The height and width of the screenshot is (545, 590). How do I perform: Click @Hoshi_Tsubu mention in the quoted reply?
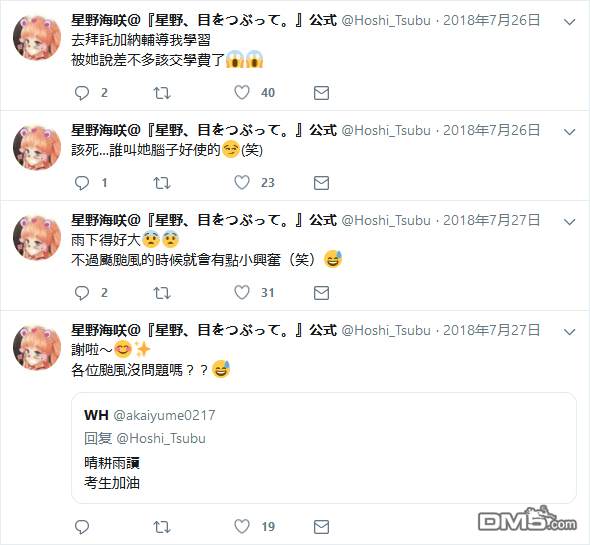click(161, 438)
